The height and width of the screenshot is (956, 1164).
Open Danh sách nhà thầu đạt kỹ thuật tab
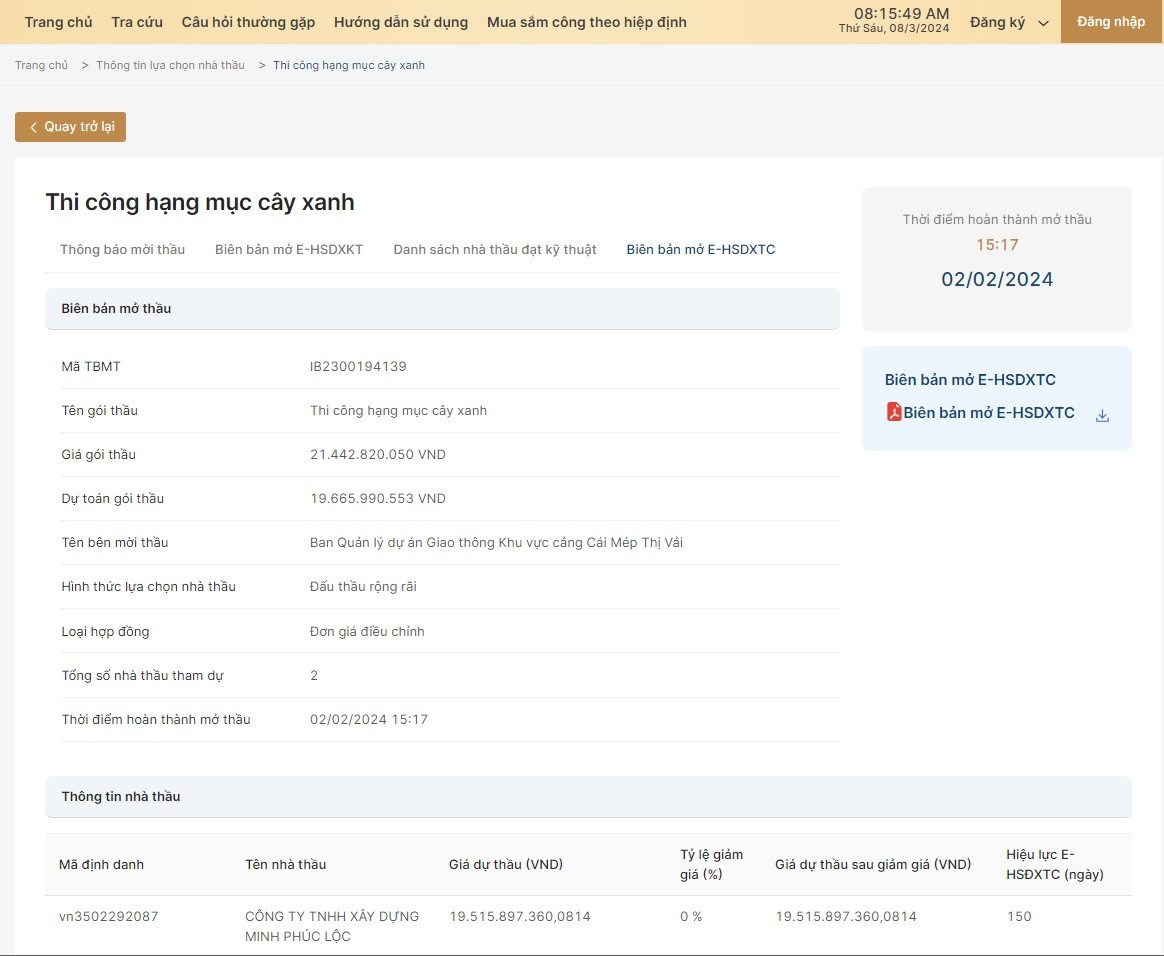tap(494, 249)
